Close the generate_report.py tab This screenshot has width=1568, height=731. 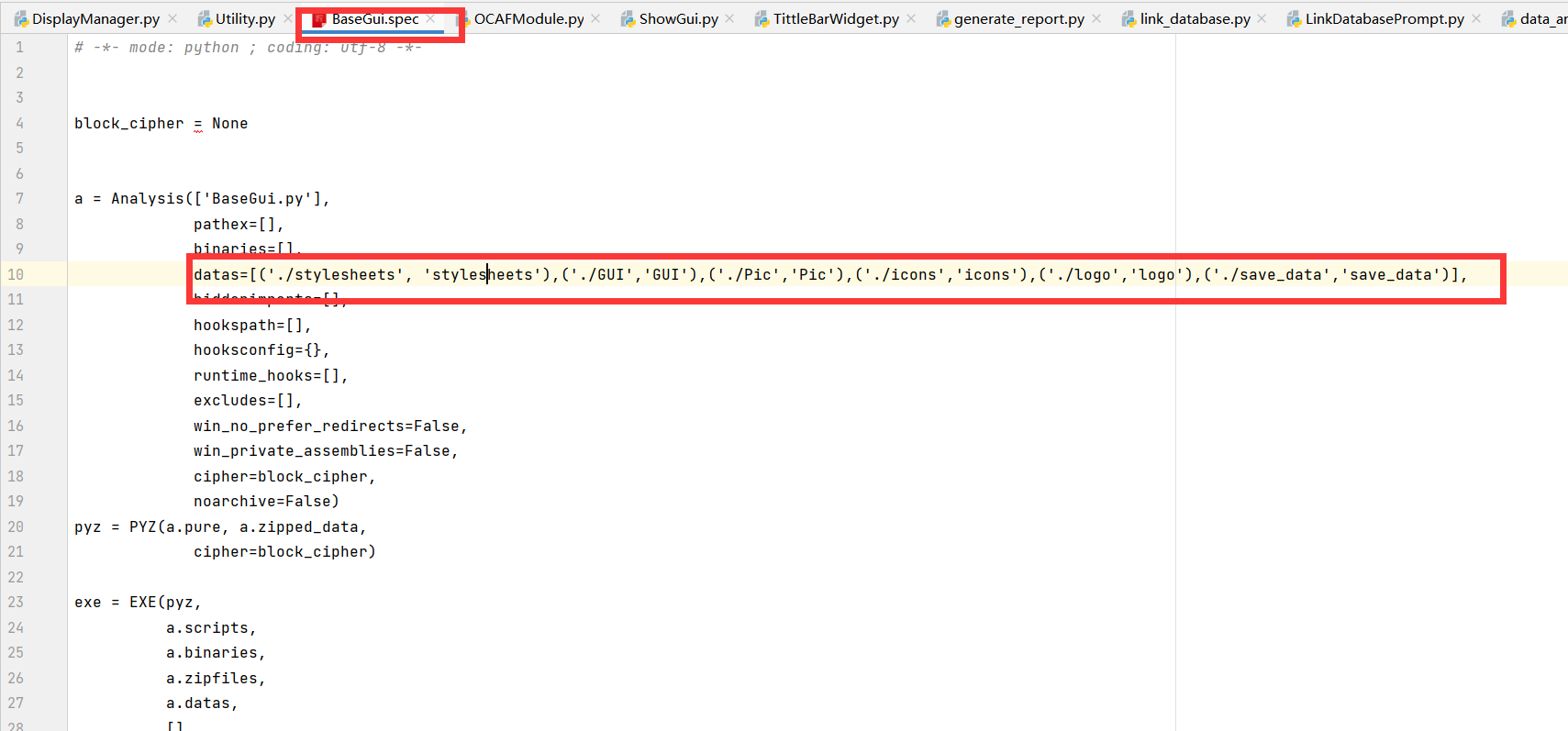[x=1096, y=18]
